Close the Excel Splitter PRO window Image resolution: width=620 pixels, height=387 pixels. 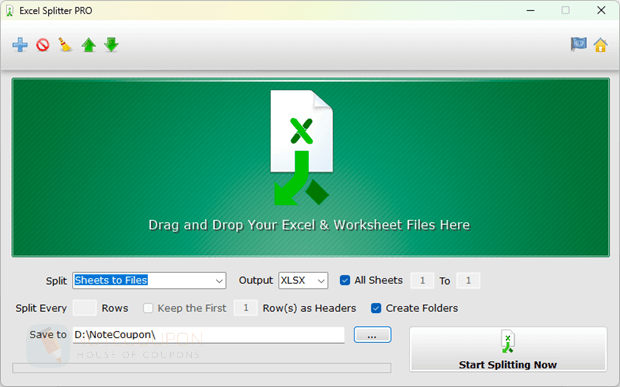pyautogui.click(x=601, y=10)
